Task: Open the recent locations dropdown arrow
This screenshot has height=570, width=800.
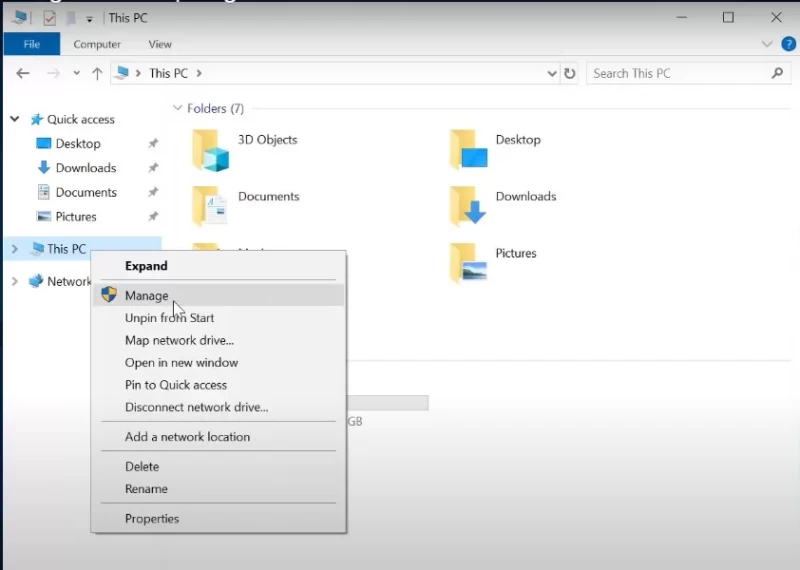Action: tap(76, 73)
